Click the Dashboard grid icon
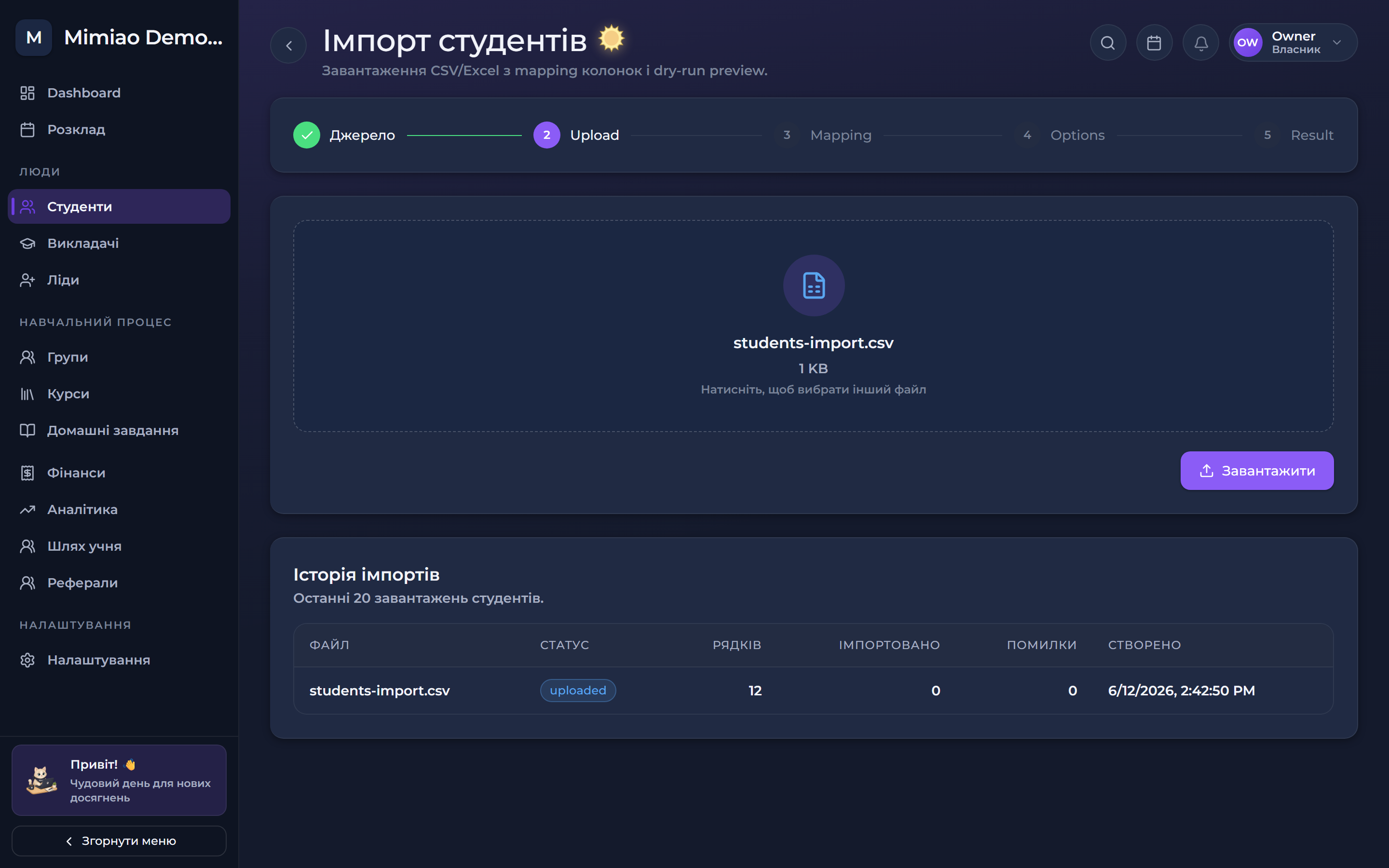The width and height of the screenshot is (1389, 868). pos(27,93)
